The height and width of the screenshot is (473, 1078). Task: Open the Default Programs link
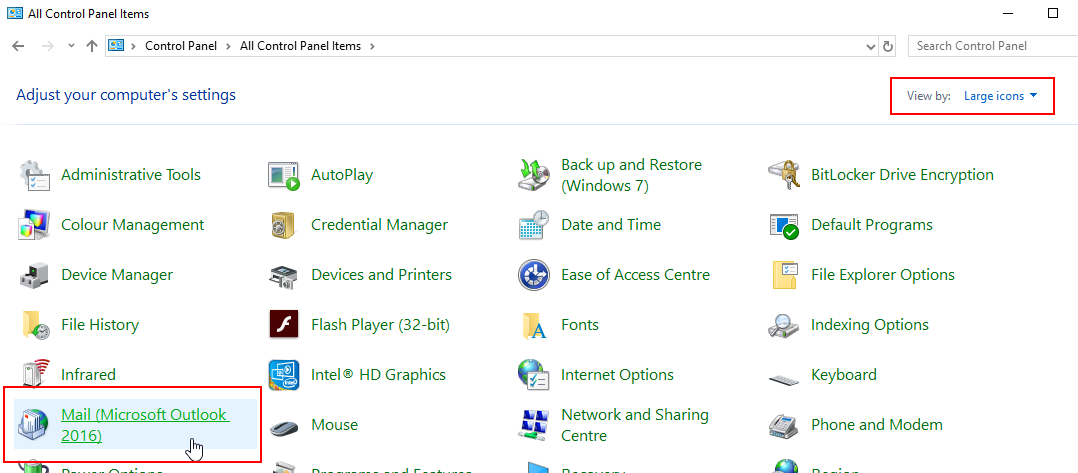[872, 225]
